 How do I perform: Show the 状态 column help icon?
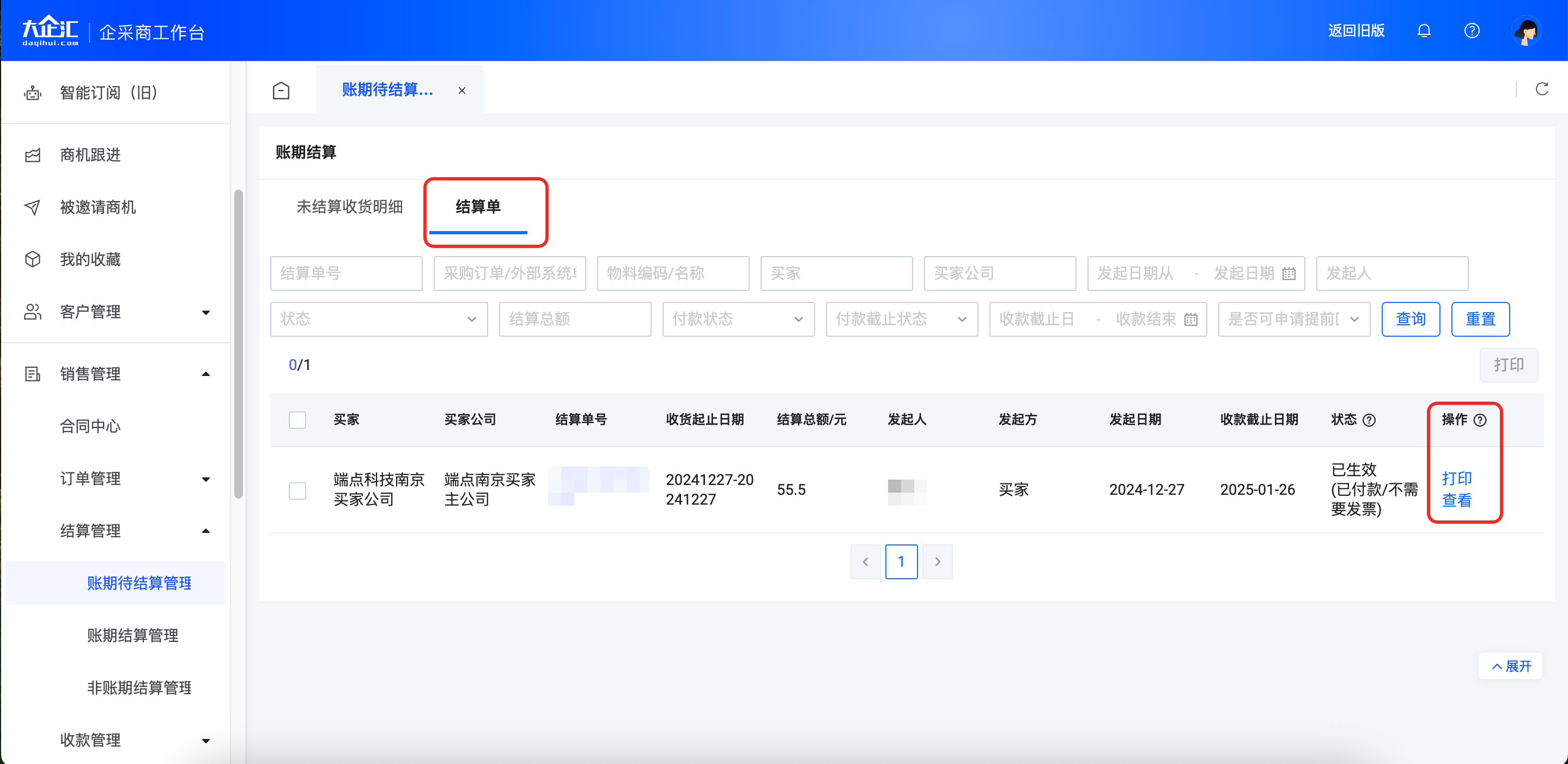point(1369,420)
